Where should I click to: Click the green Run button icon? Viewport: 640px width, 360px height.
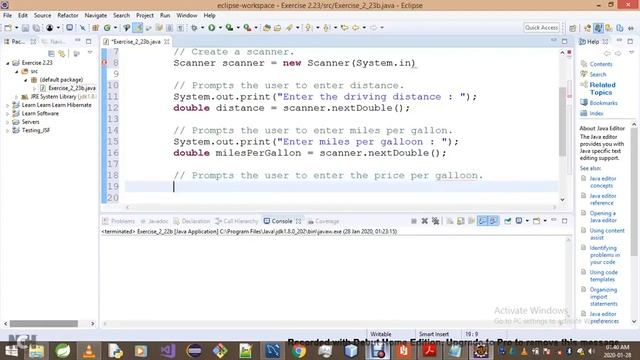(211, 28)
